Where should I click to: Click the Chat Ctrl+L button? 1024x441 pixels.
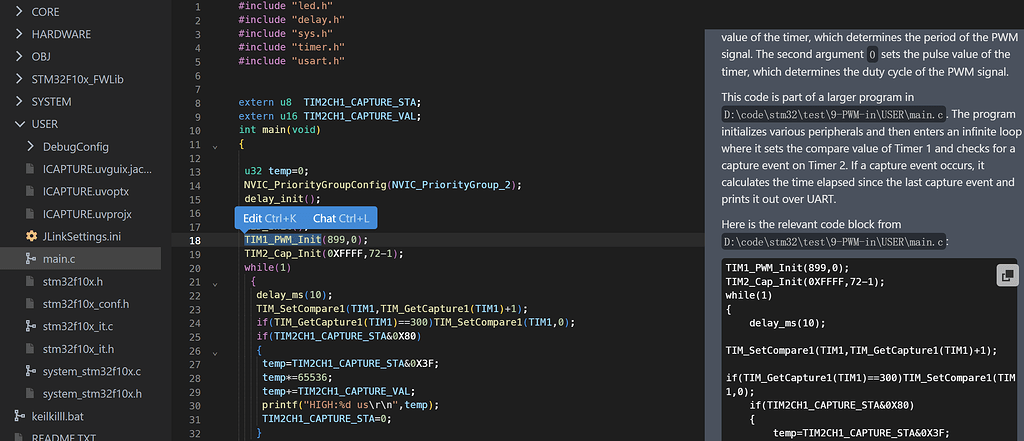pos(341,218)
